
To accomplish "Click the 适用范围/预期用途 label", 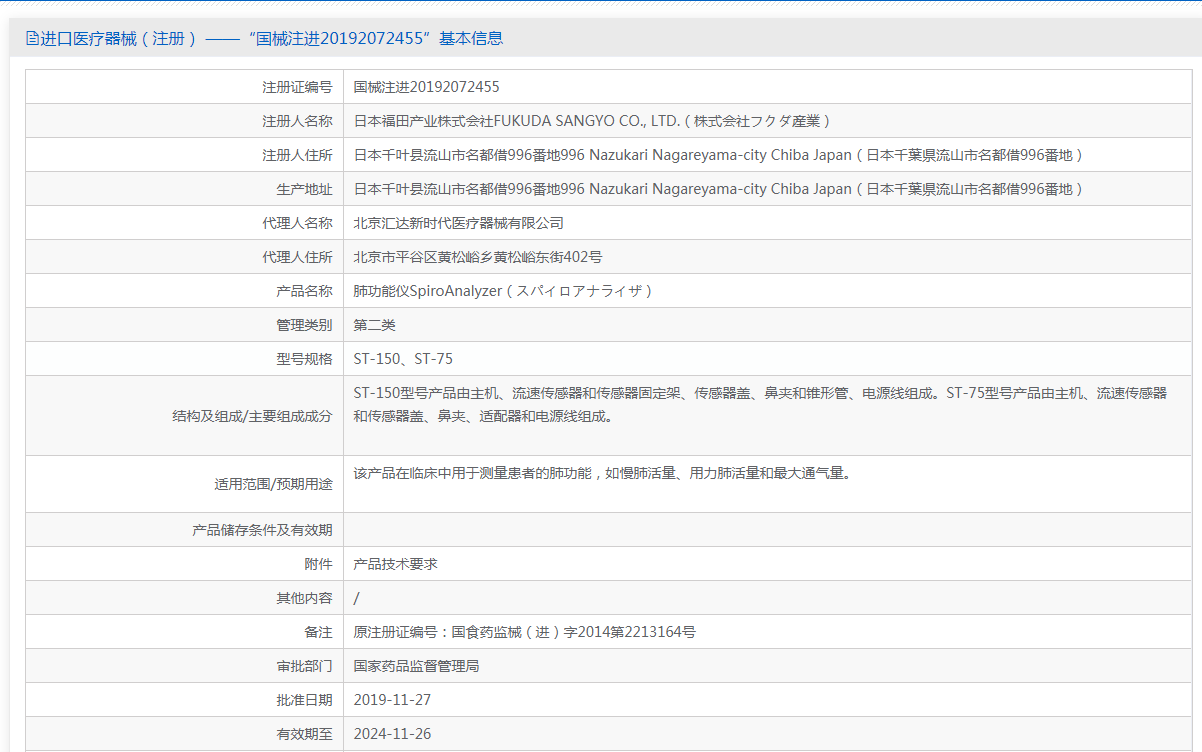I will pyautogui.click(x=273, y=484).
